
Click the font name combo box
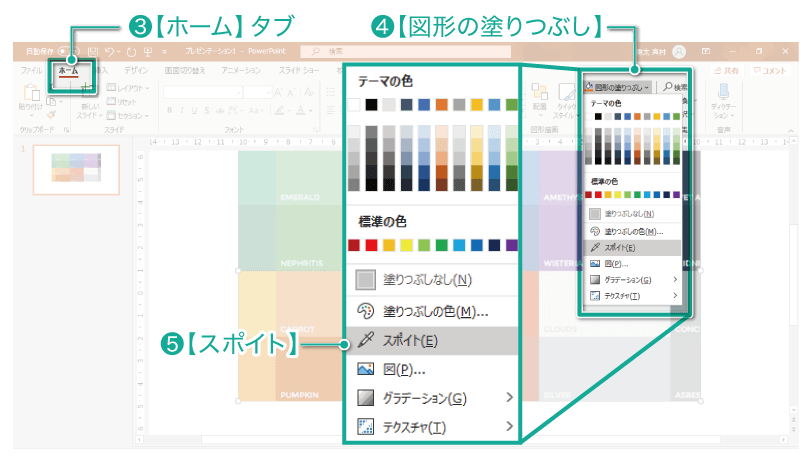click(203, 93)
